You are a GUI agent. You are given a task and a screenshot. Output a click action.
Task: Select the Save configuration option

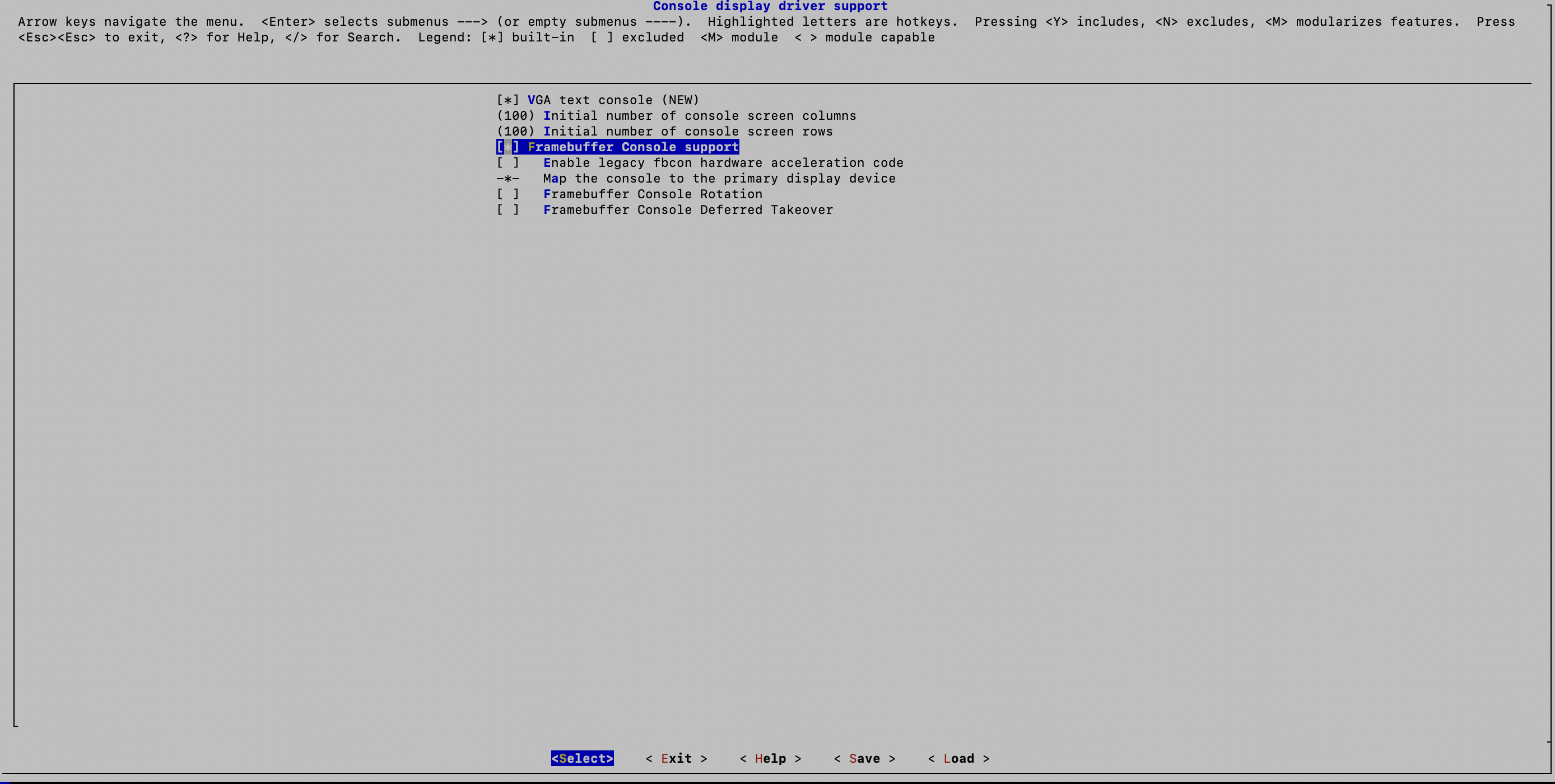coord(865,758)
